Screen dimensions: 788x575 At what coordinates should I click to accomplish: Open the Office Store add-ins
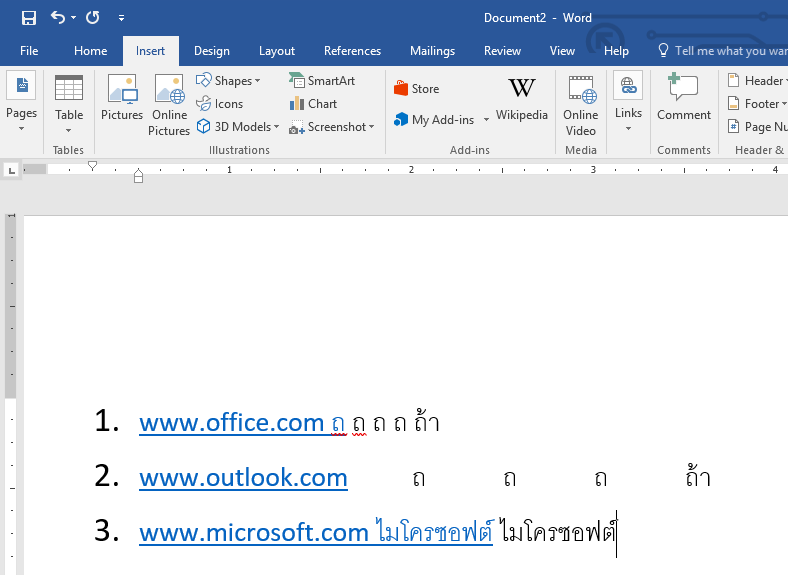point(416,88)
